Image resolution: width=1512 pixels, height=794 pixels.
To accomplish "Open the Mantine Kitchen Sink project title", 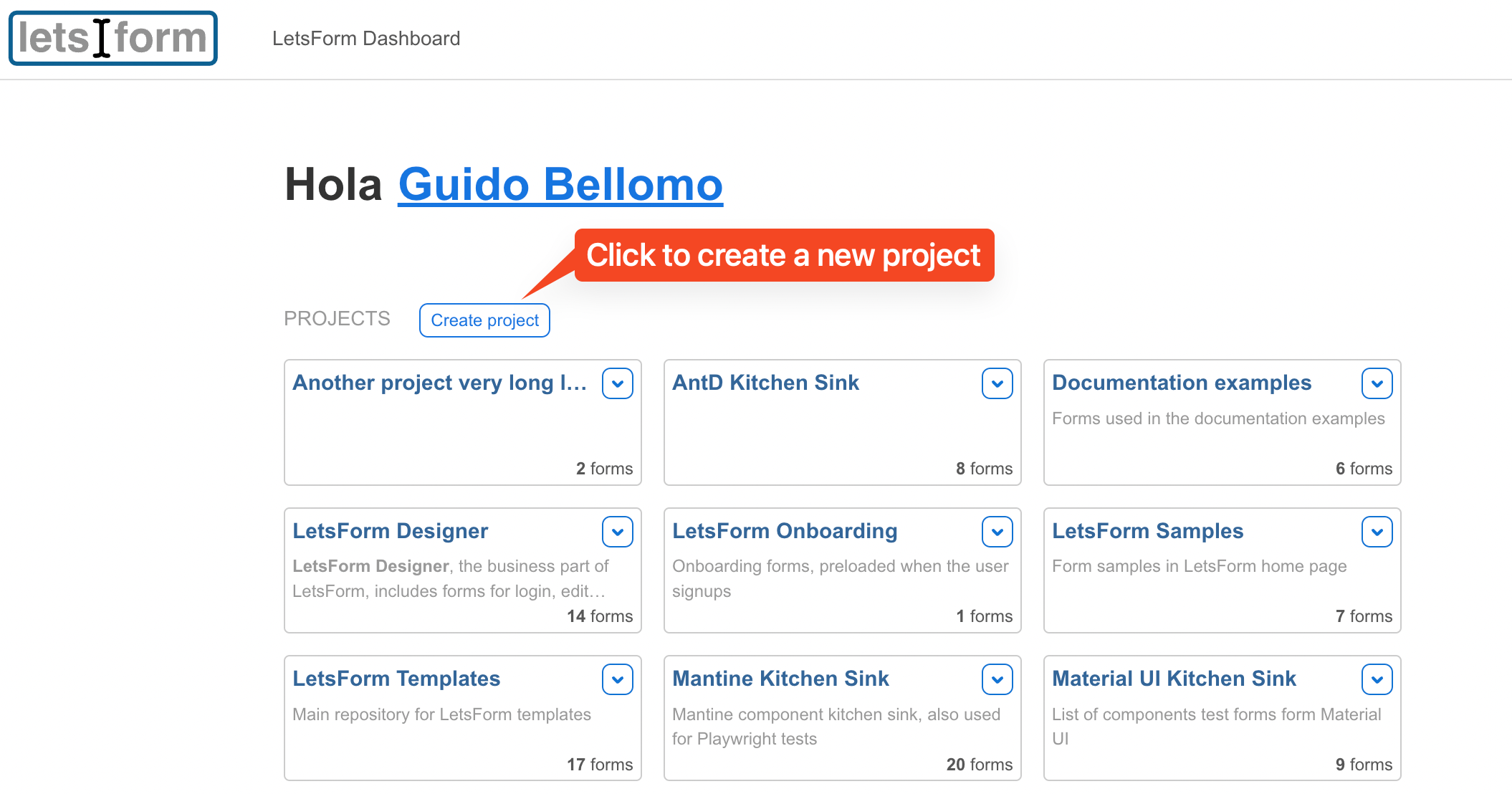I will point(780,679).
